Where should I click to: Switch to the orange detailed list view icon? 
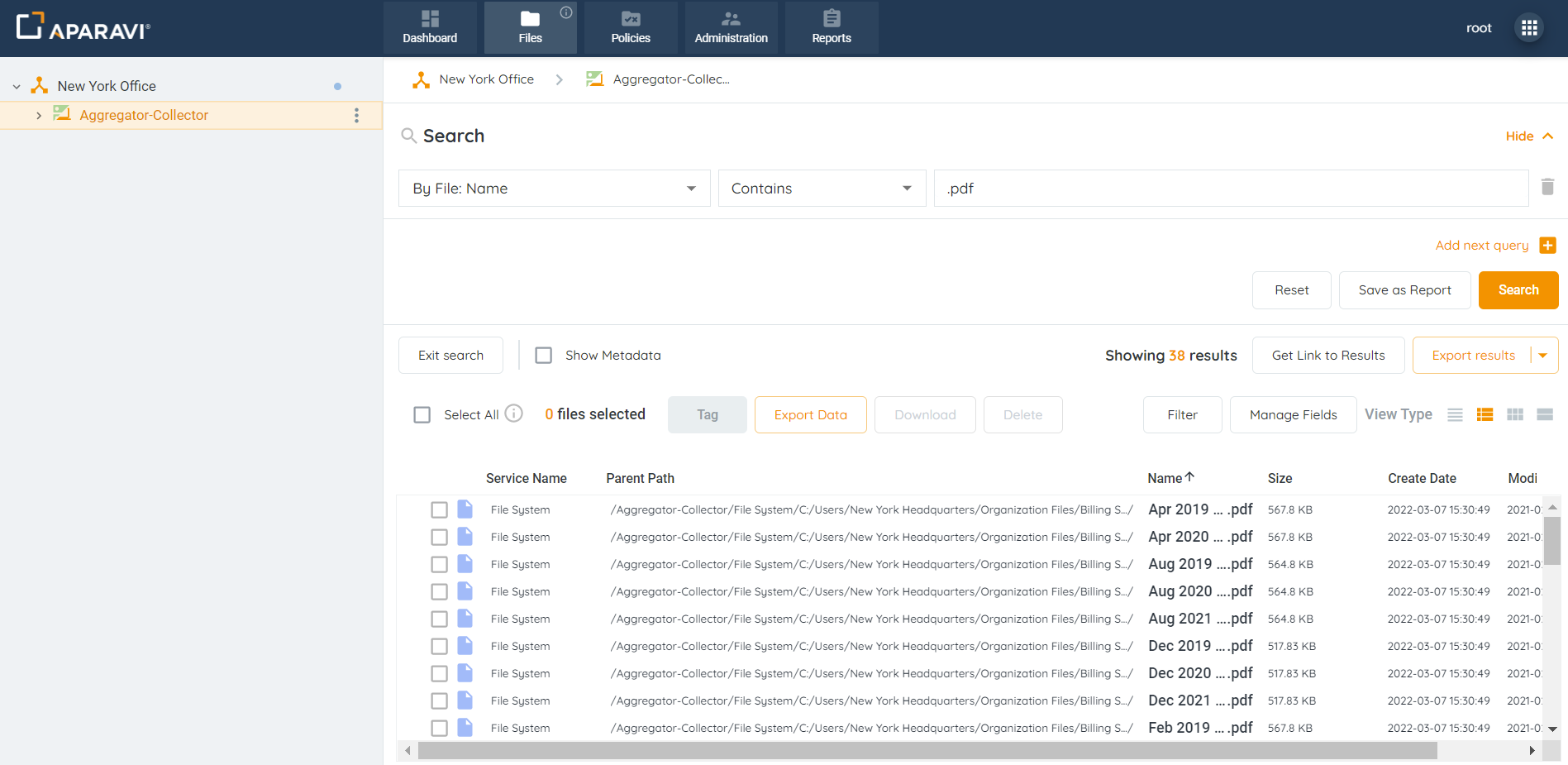pos(1485,415)
